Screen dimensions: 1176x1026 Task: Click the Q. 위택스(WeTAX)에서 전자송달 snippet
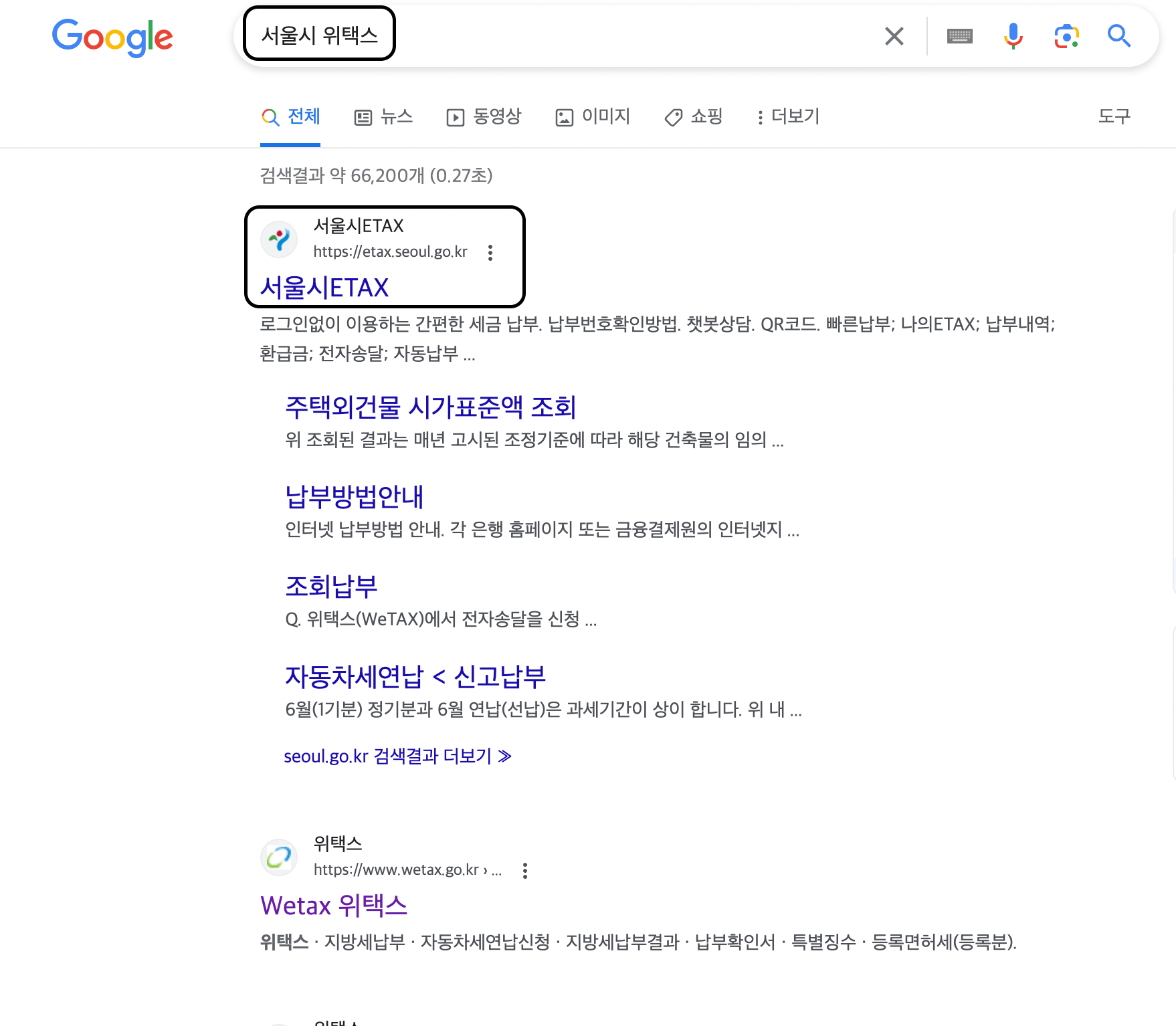point(441,619)
